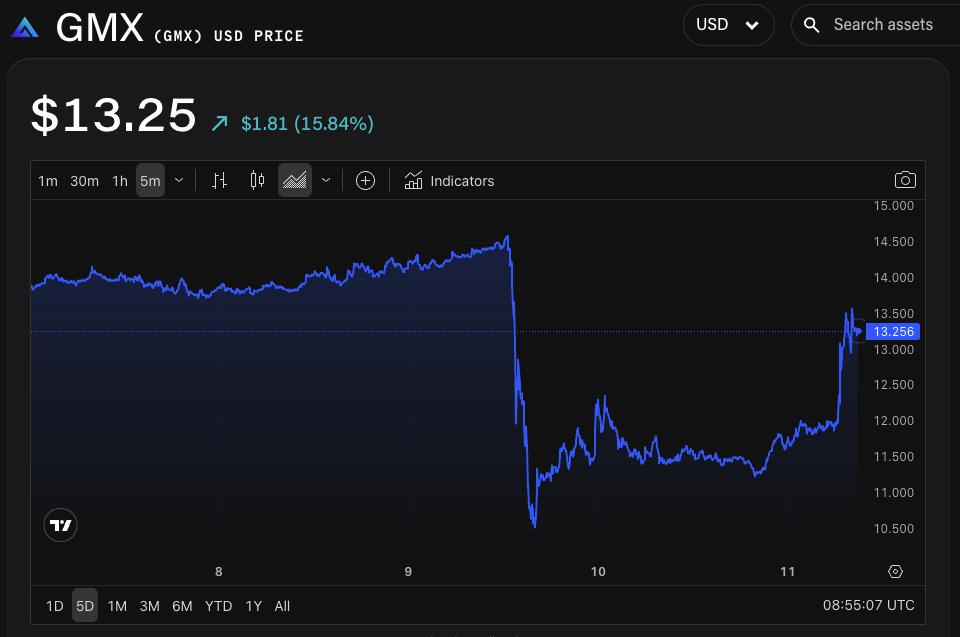This screenshot has height=637, width=960.
Task: Enable the 1h interval
Action: (119, 180)
